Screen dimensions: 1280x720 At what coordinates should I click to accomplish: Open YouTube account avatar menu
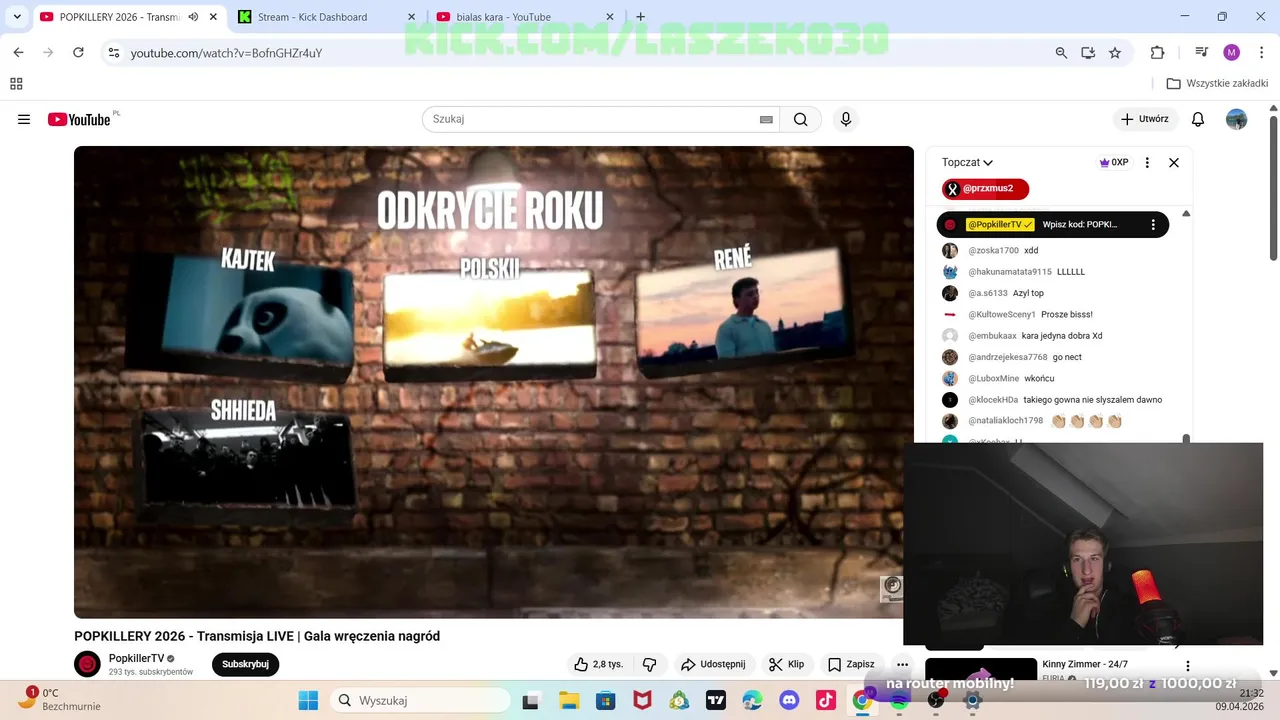pos(1237,119)
